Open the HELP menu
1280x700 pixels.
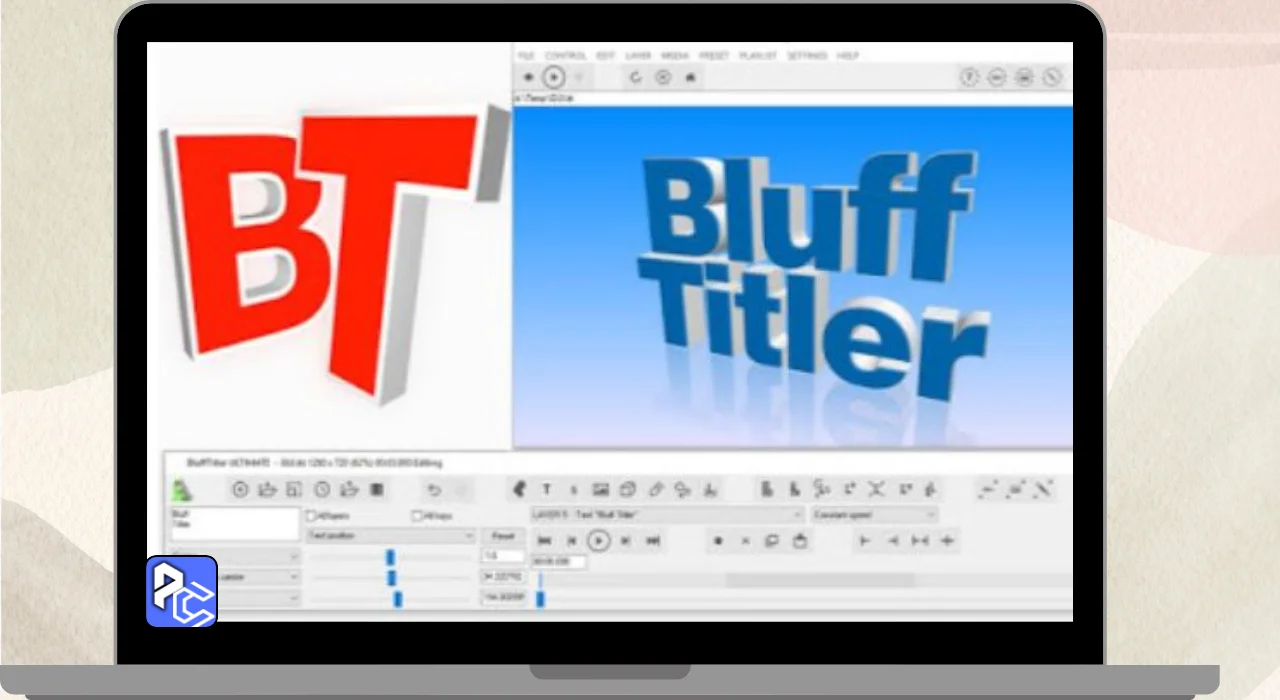(x=848, y=56)
